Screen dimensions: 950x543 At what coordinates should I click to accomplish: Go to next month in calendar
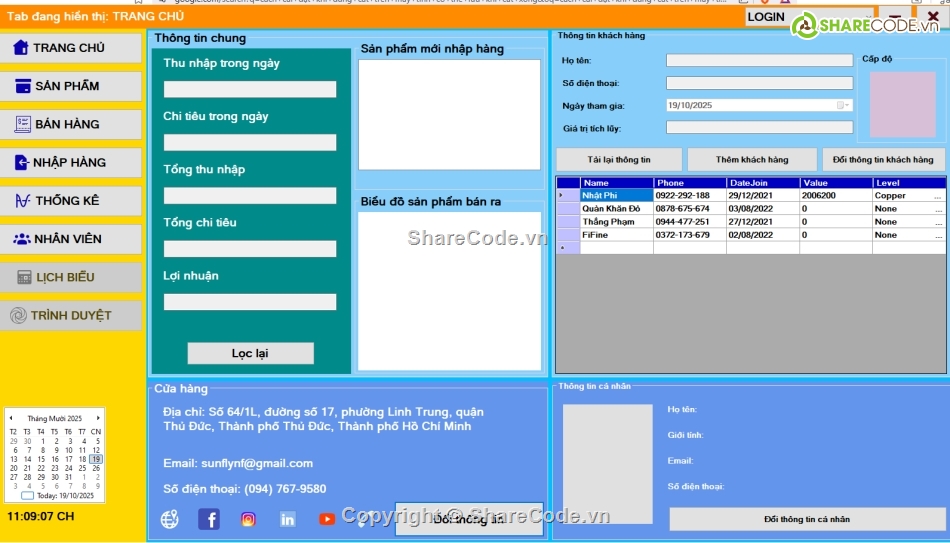coord(98,418)
